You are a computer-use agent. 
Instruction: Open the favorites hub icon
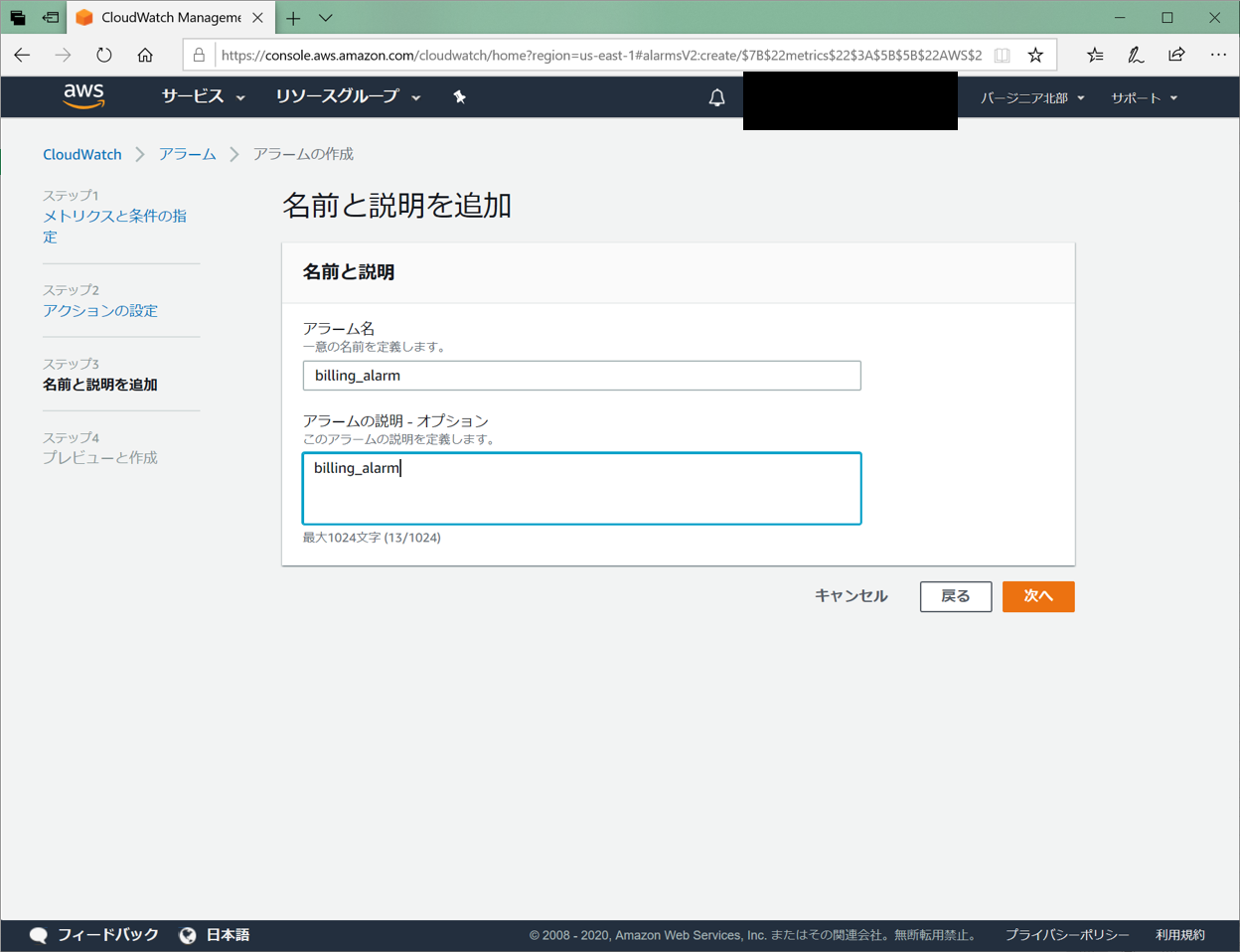(x=1095, y=55)
